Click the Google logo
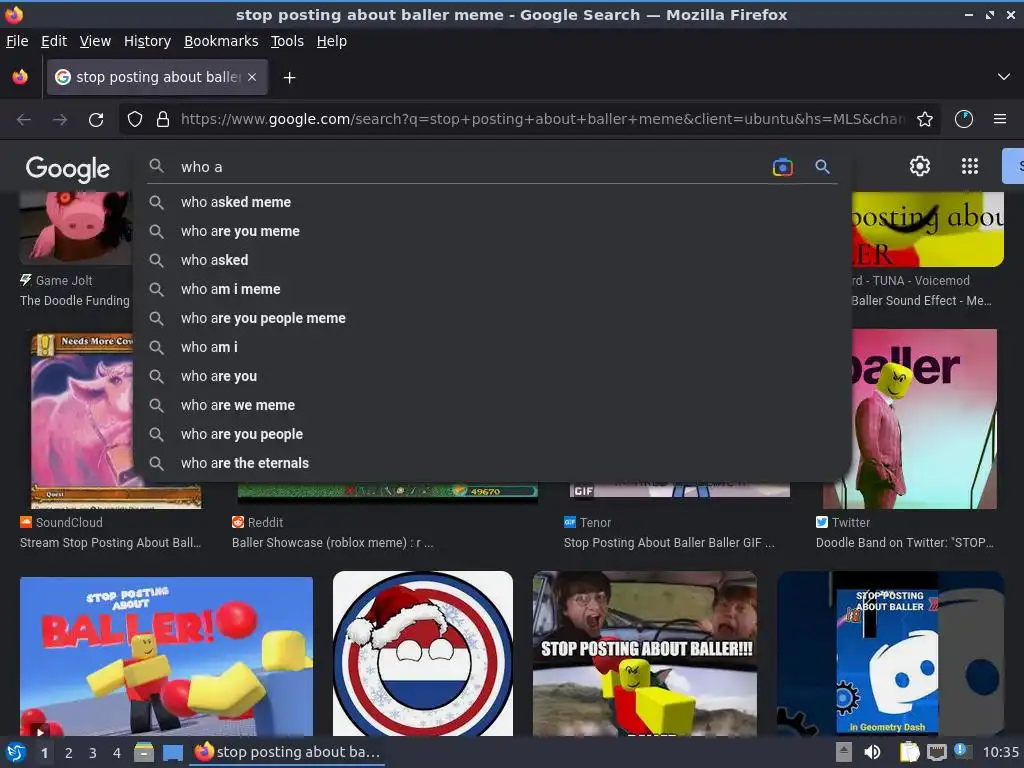Image resolution: width=1024 pixels, height=768 pixels. (x=67, y=168)
